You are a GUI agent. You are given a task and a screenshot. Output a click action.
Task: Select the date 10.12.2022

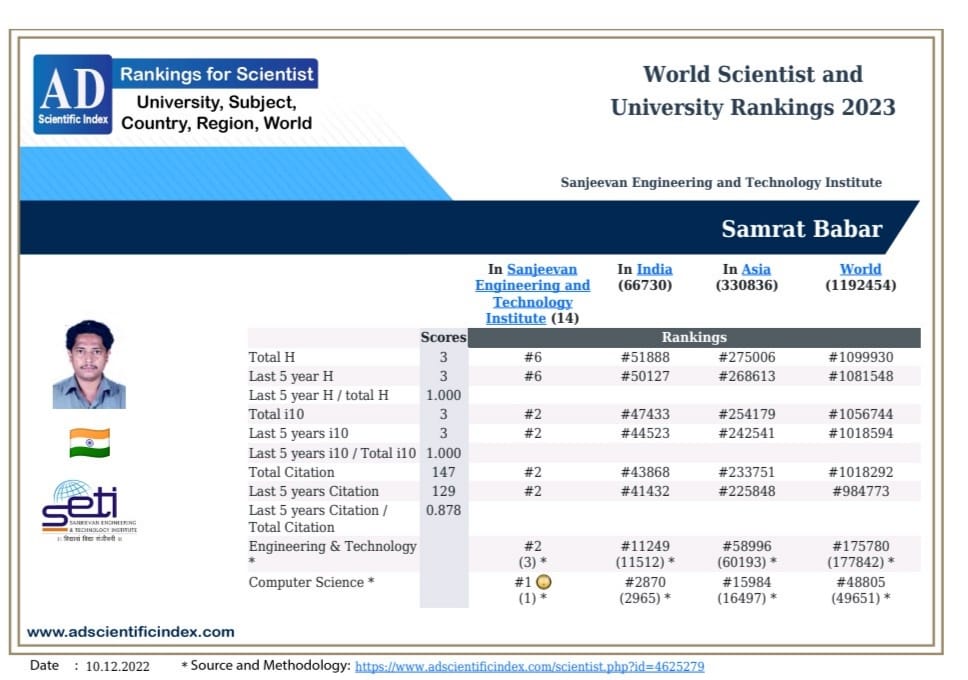pos(117,666)
